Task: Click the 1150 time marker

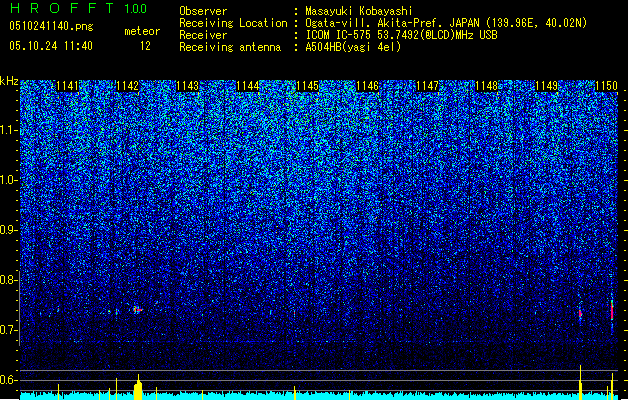Action: tap(606, 86)
